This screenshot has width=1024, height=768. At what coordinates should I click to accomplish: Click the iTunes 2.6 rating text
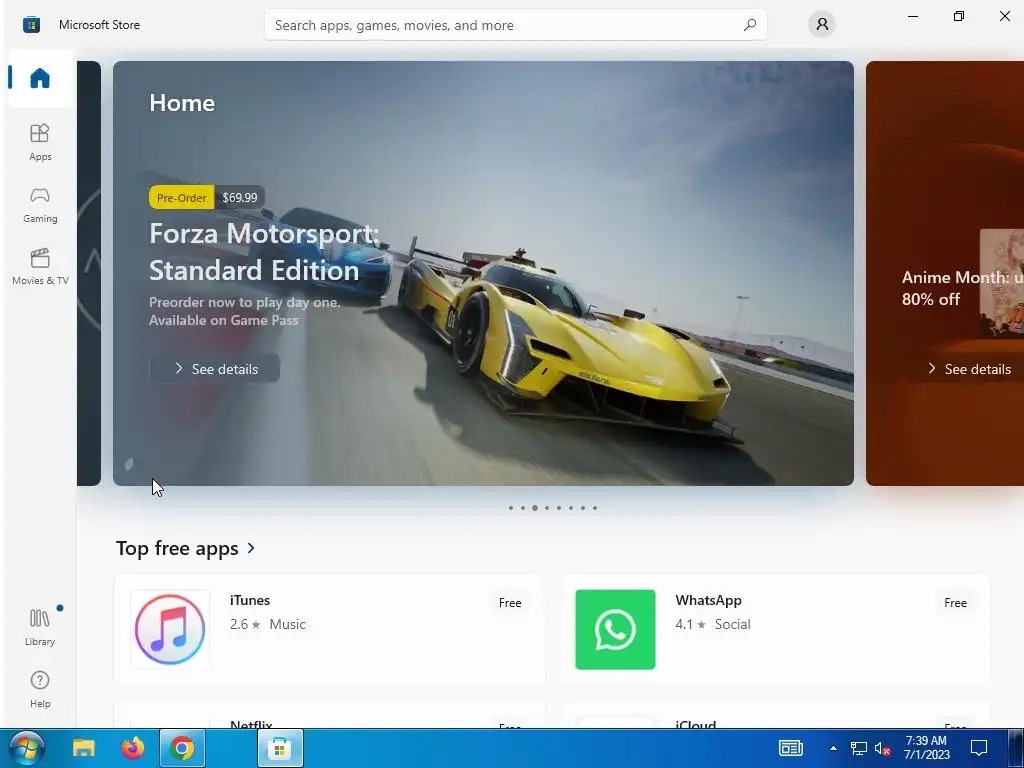[x=245, y=624]
